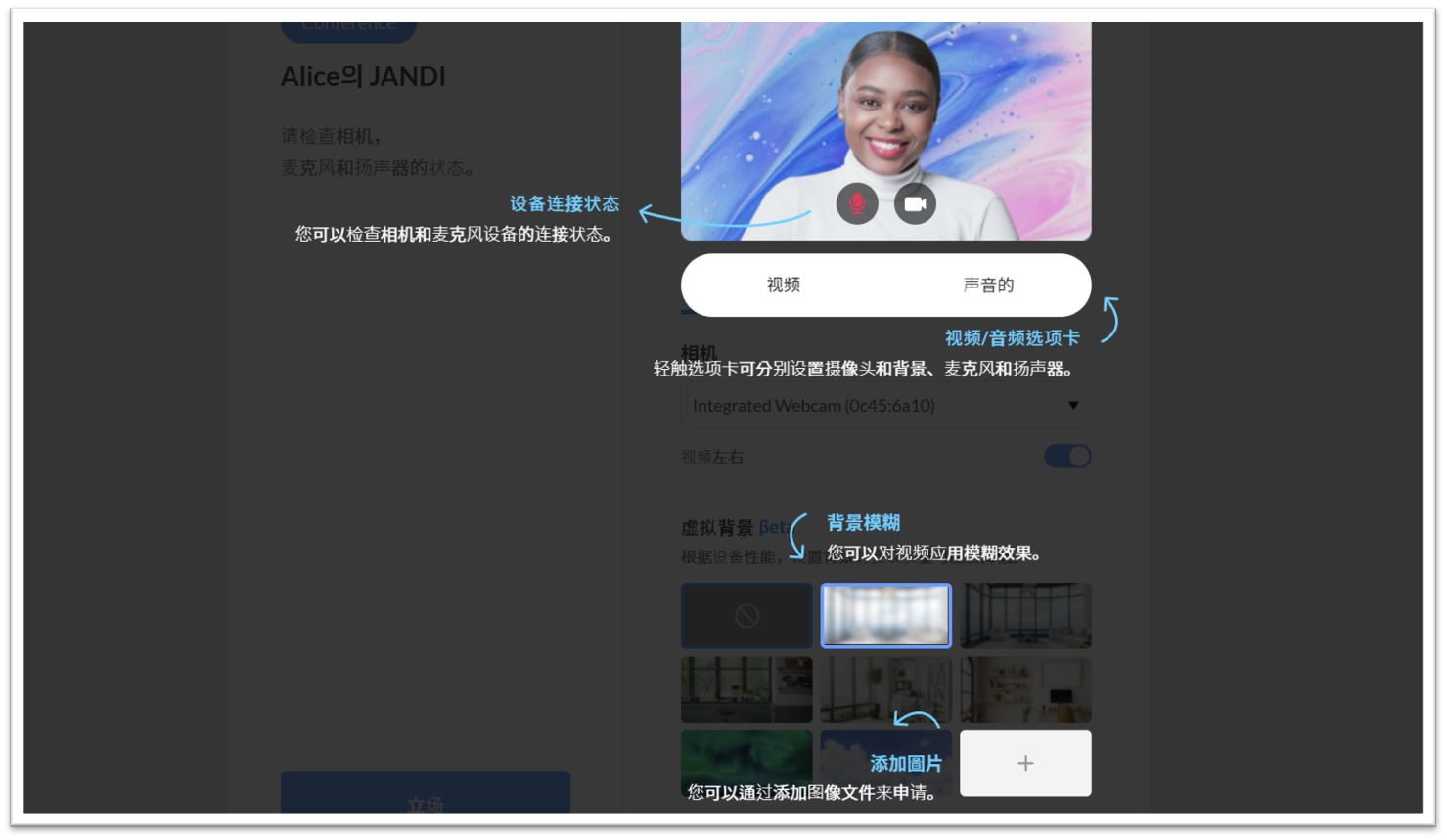1447x840 pixels.
Task: Click the '视频左右' label text
Action: 712,457
